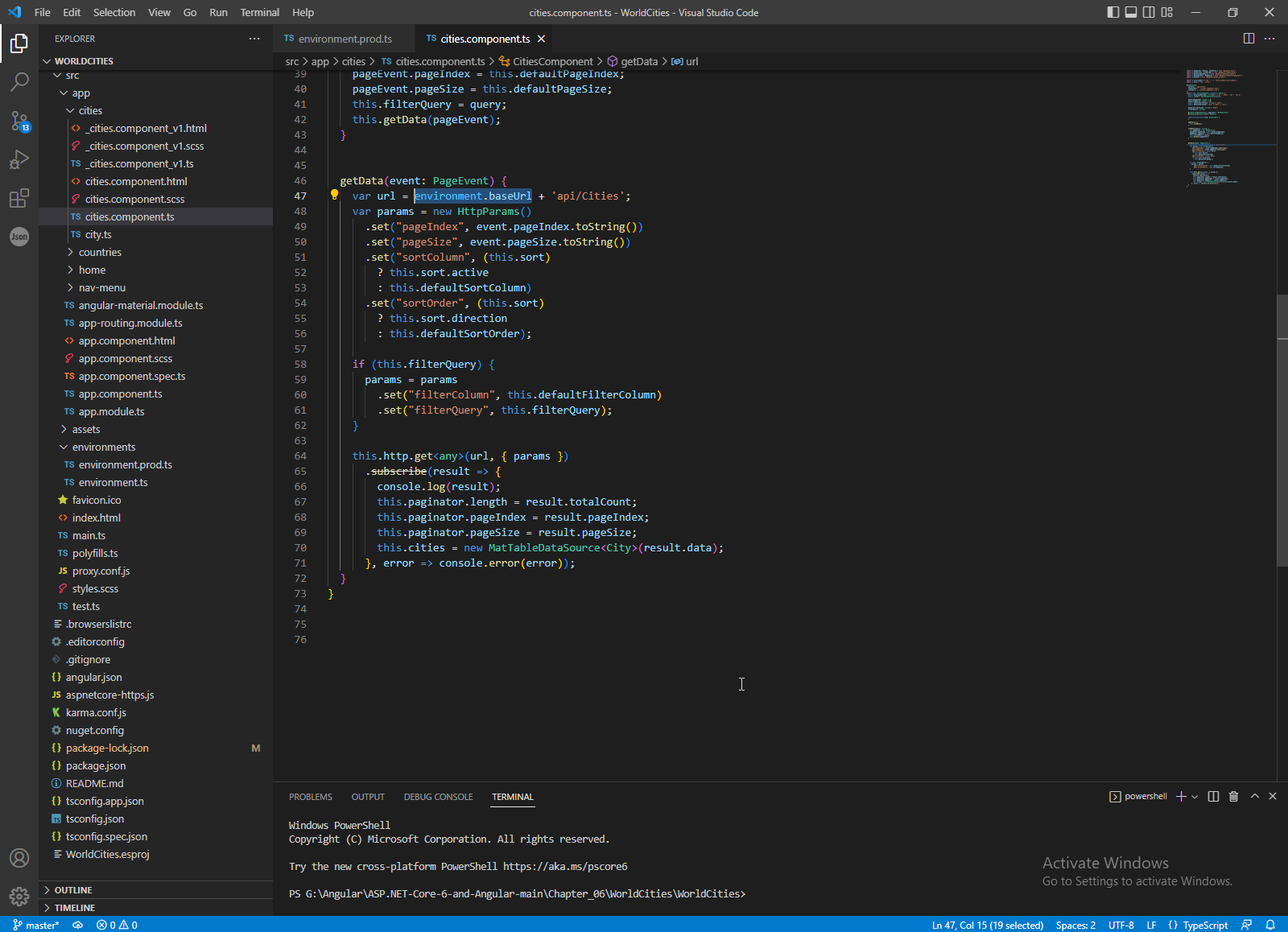
Task: Expand the countries folder
Action: (x=100, y=252)
